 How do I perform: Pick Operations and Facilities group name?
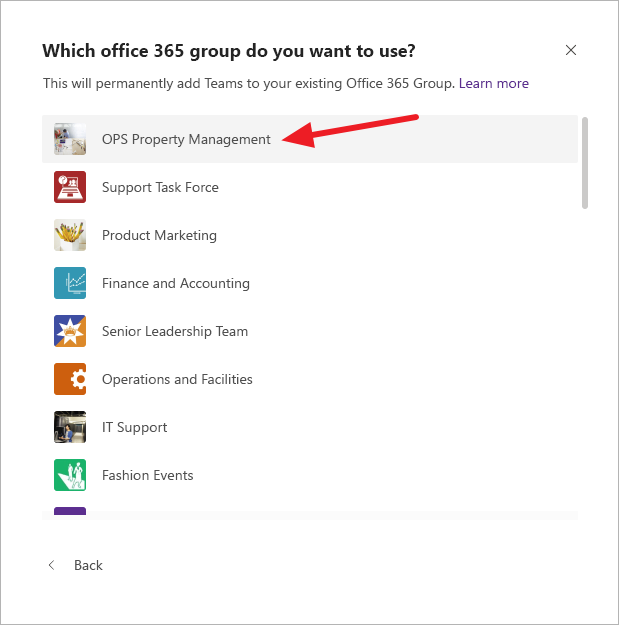coord(177,379)
